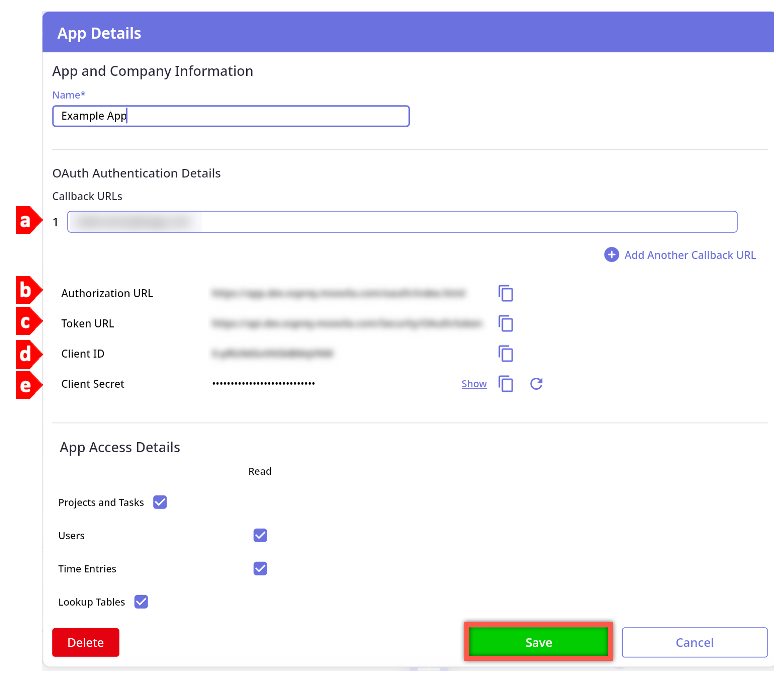Click the red Delete button
The image size is (776, 674).
tap(85, 642)
